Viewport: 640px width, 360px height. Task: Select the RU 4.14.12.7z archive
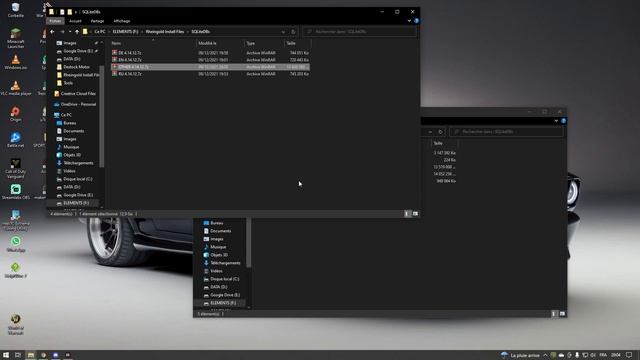pos(130,74)
